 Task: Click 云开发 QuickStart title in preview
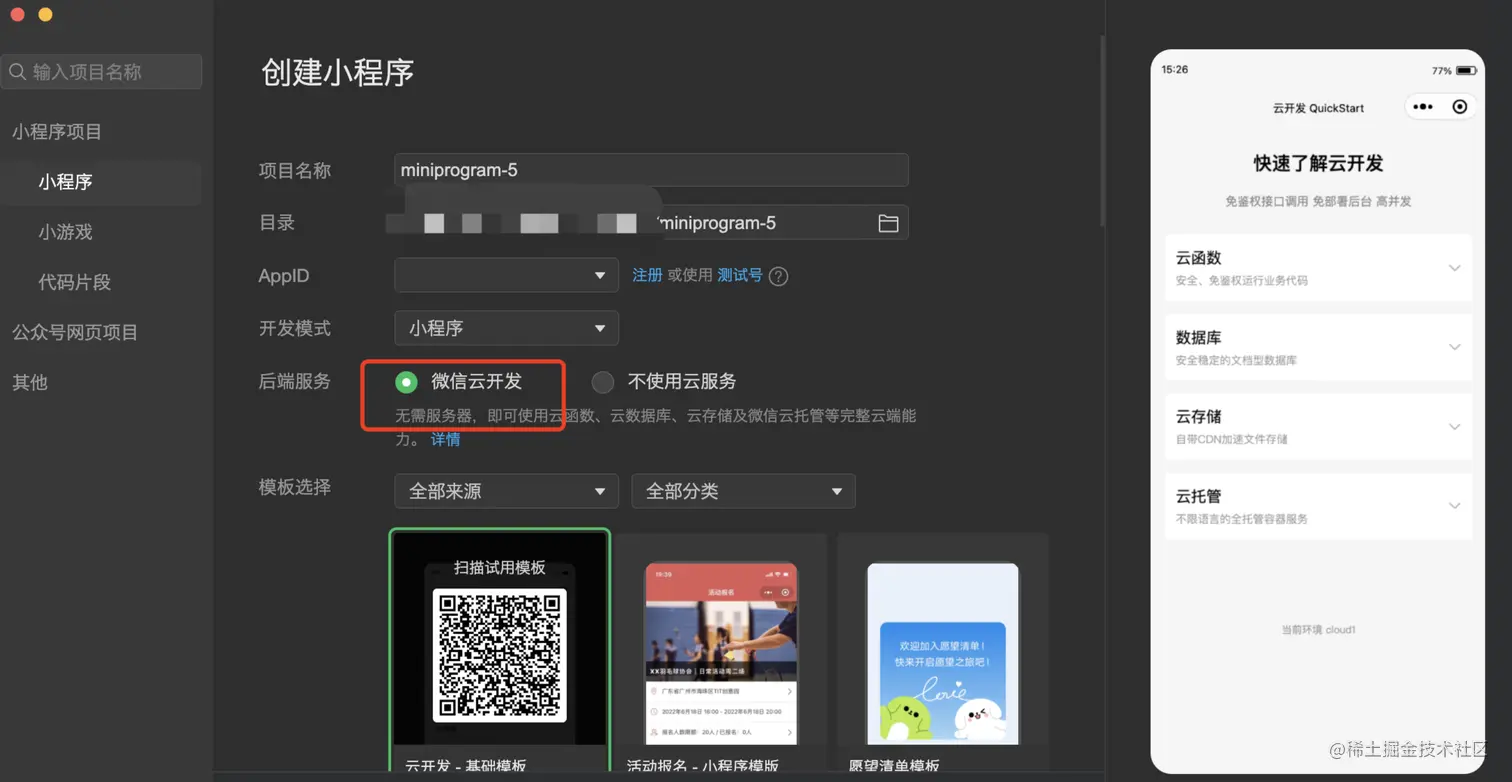[1318, 108]
